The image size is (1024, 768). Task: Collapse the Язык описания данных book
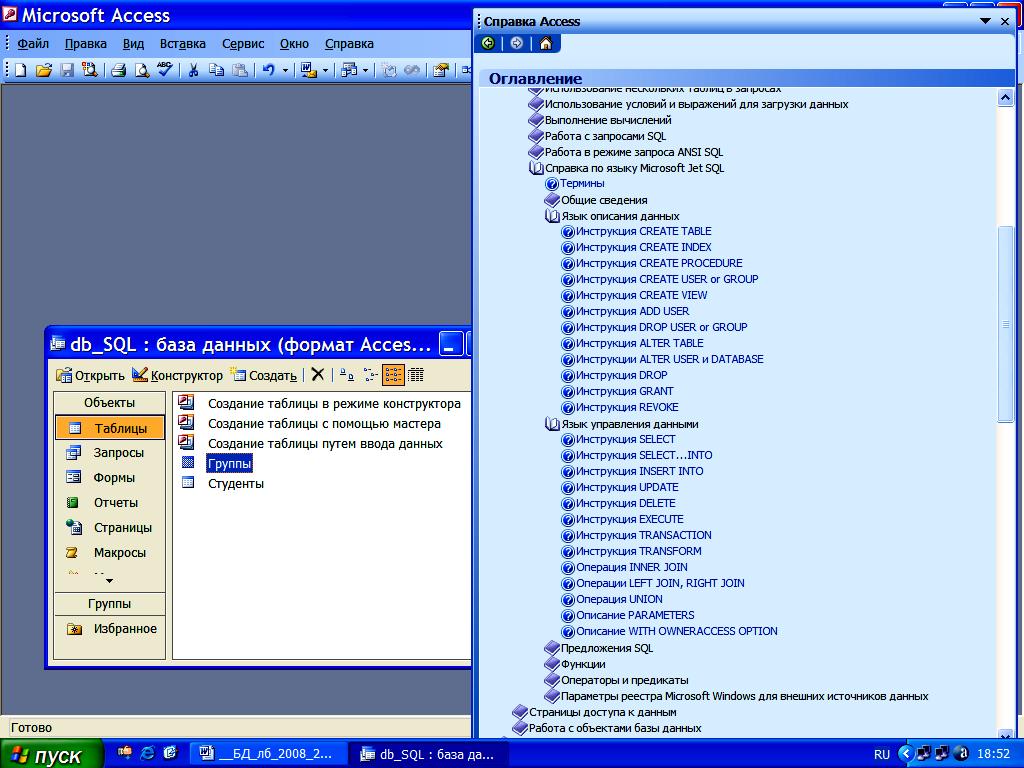point(552,216)
